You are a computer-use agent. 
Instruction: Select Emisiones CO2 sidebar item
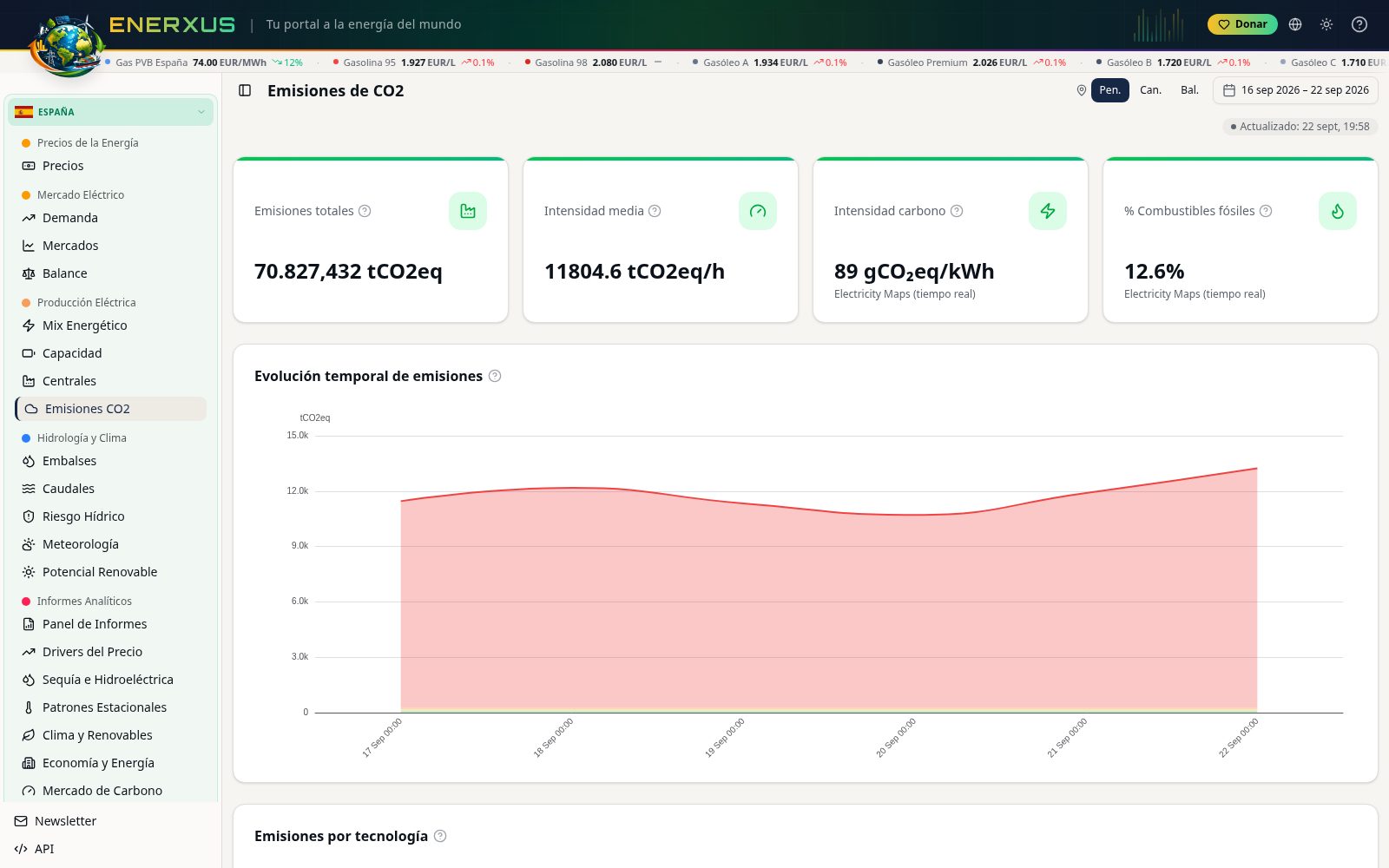coord(111,409)
